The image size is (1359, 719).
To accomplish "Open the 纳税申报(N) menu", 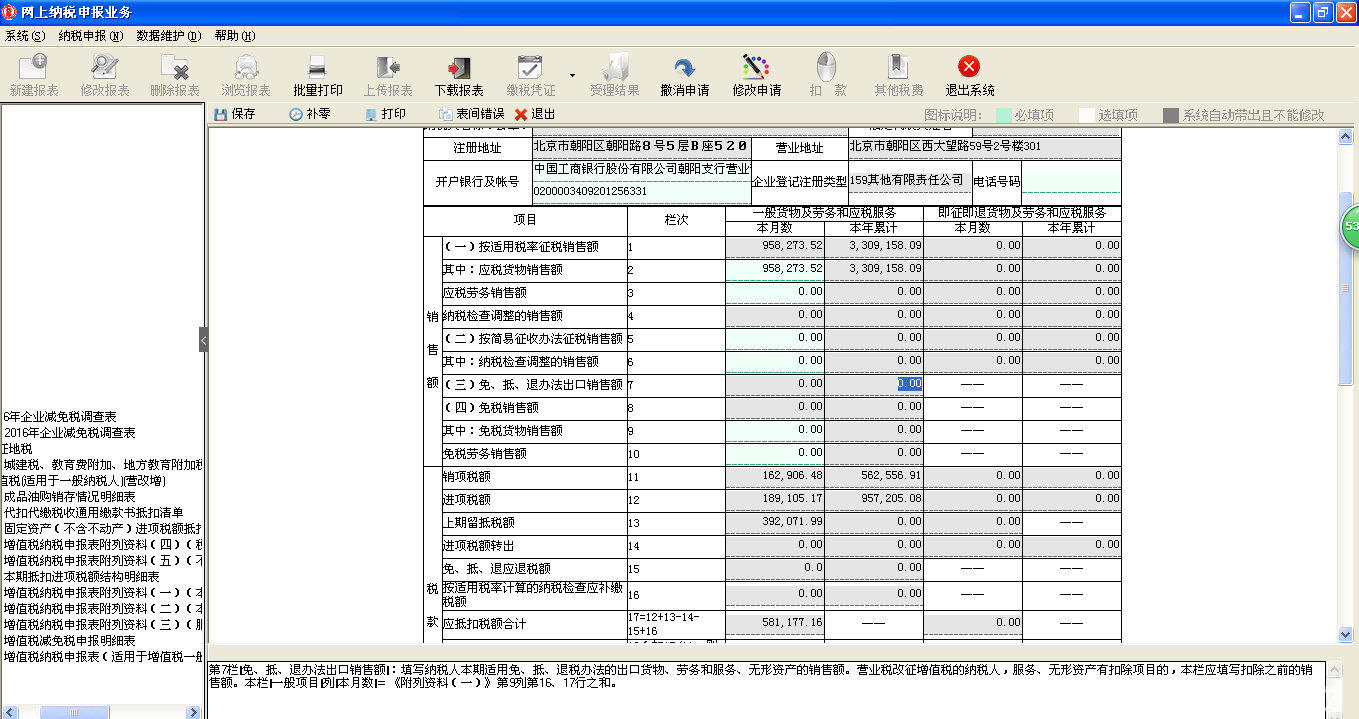I will tap(90, 36).
